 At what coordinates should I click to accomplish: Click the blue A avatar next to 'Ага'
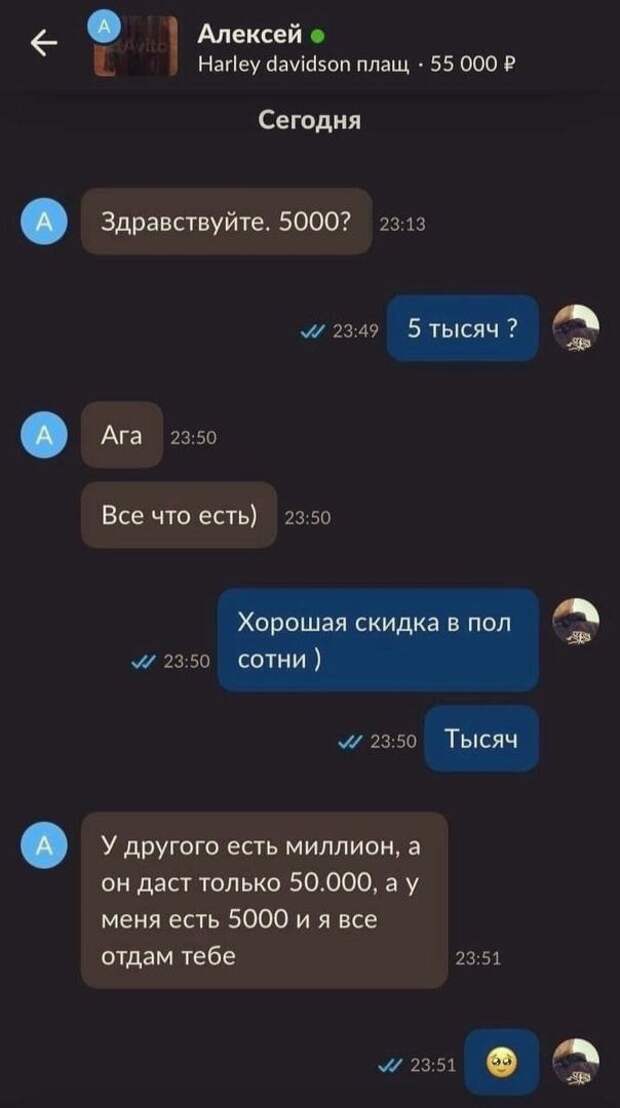[44, 435]
